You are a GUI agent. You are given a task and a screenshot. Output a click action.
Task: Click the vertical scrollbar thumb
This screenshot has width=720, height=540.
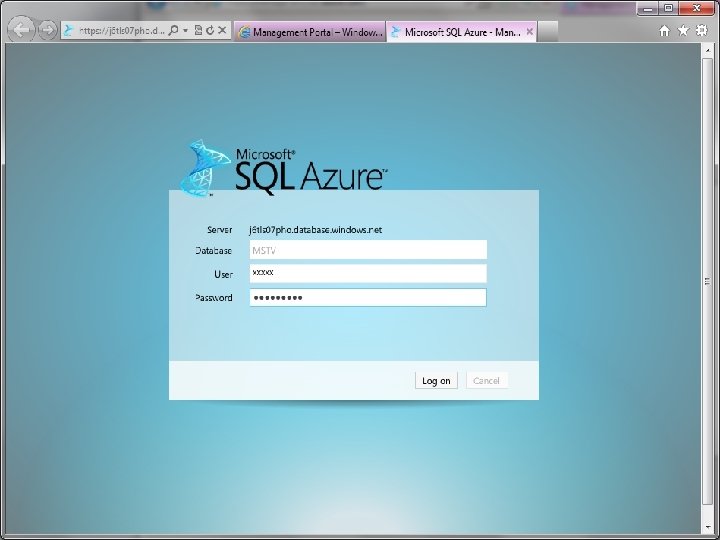point(708,281)
